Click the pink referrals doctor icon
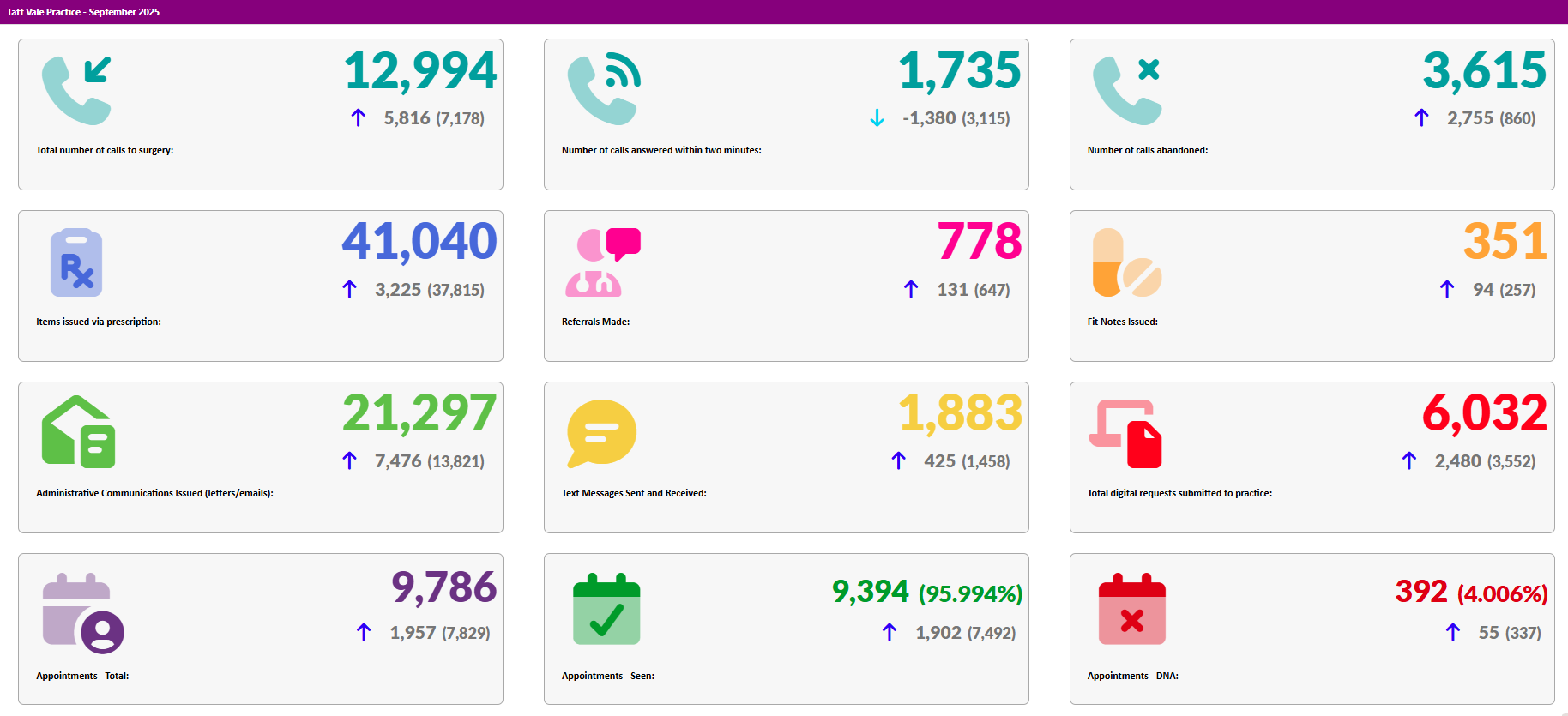Screen dimensions: 1568x716 (x=603, y=262)
